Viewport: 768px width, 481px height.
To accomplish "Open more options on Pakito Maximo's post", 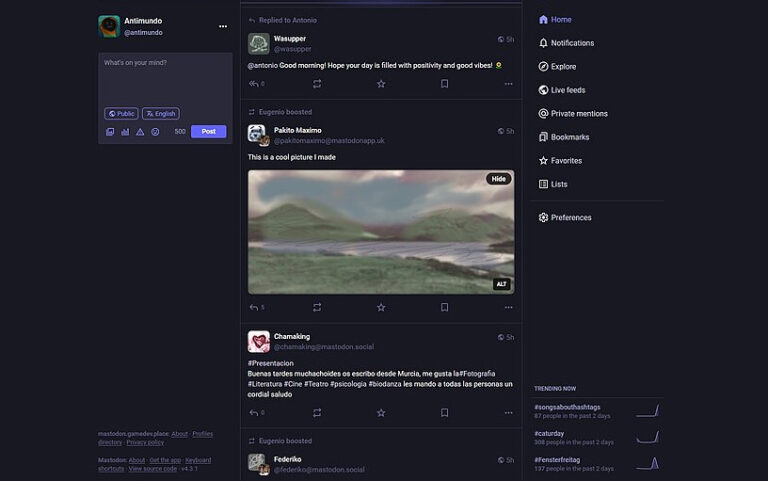I will (508, 307).
